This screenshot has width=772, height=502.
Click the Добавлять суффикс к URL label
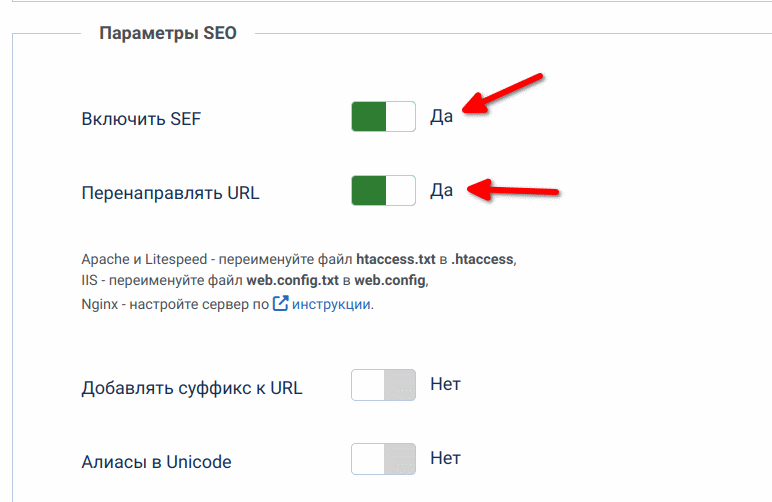[192, 388]
